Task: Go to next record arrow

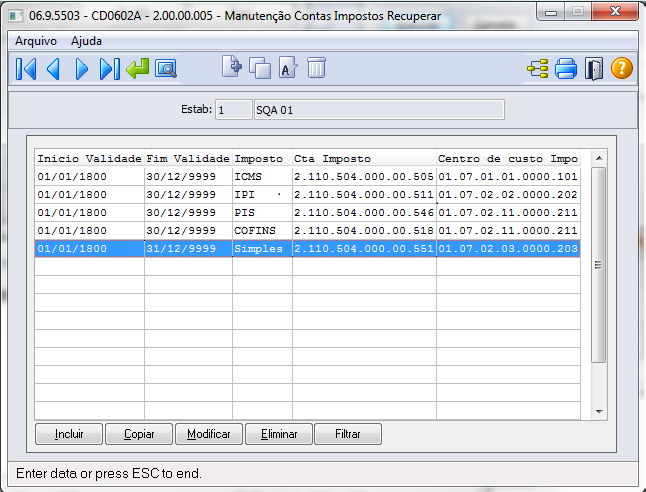Action: pos(82,69)
